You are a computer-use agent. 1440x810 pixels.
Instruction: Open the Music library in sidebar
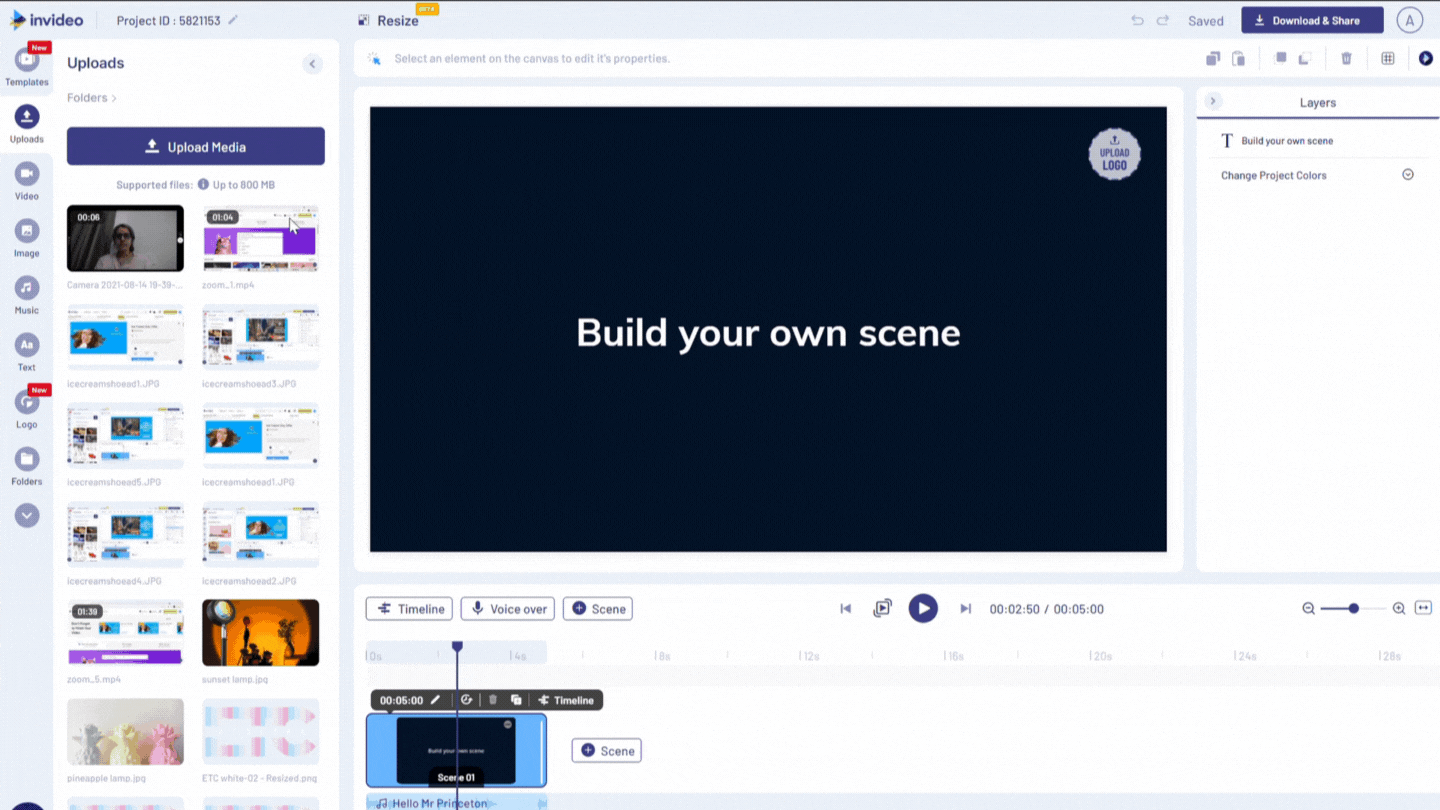tap(27, 294)
